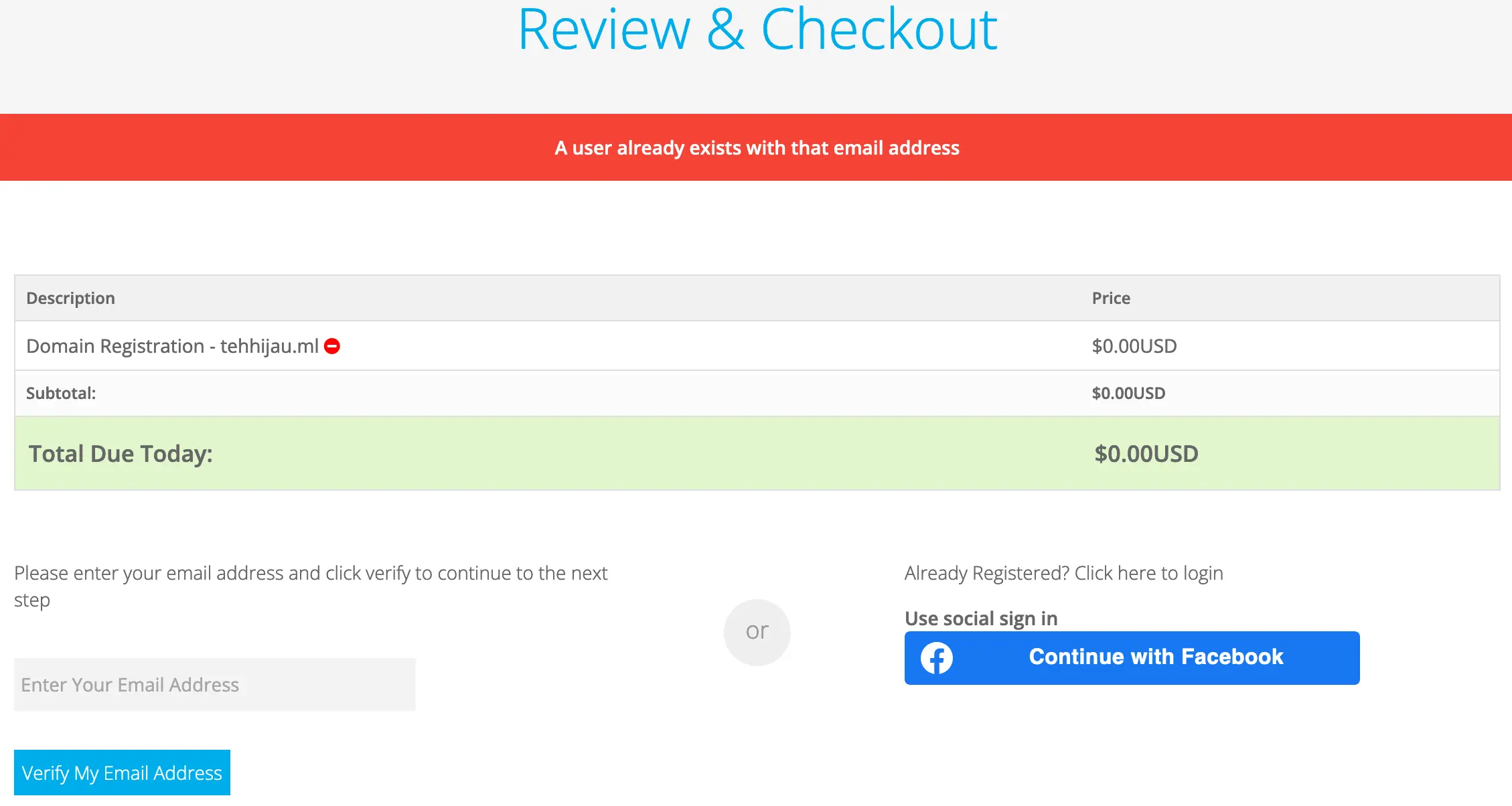Click the round "or" divider circle

[757, 632]
